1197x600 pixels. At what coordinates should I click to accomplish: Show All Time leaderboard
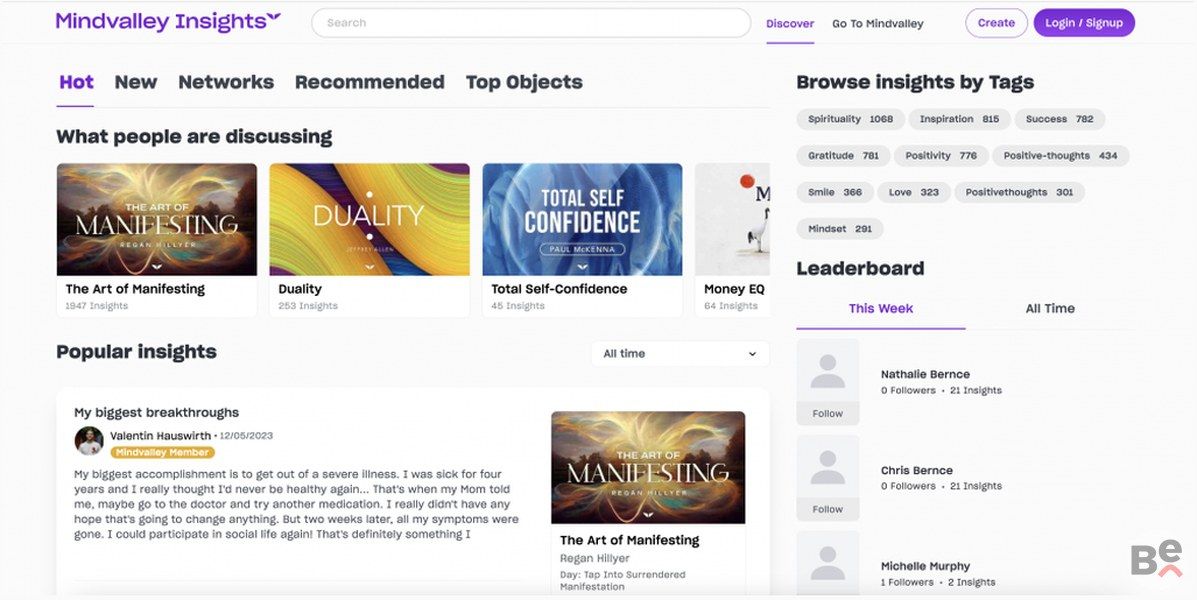(x=1050, y=308)
